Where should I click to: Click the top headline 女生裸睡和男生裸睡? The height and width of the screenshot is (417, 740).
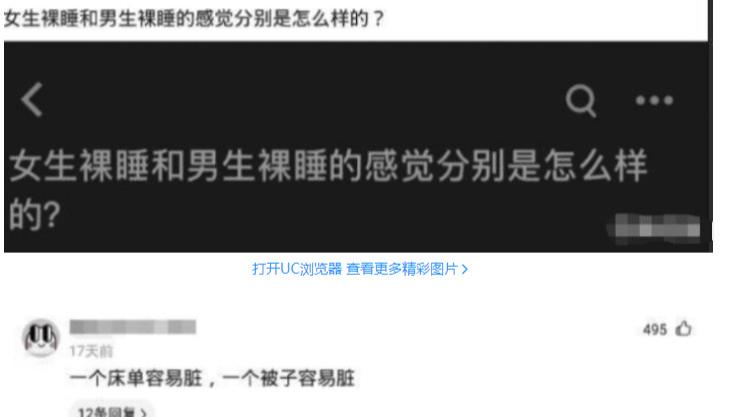pyautogui.click(x=194, y=19)
